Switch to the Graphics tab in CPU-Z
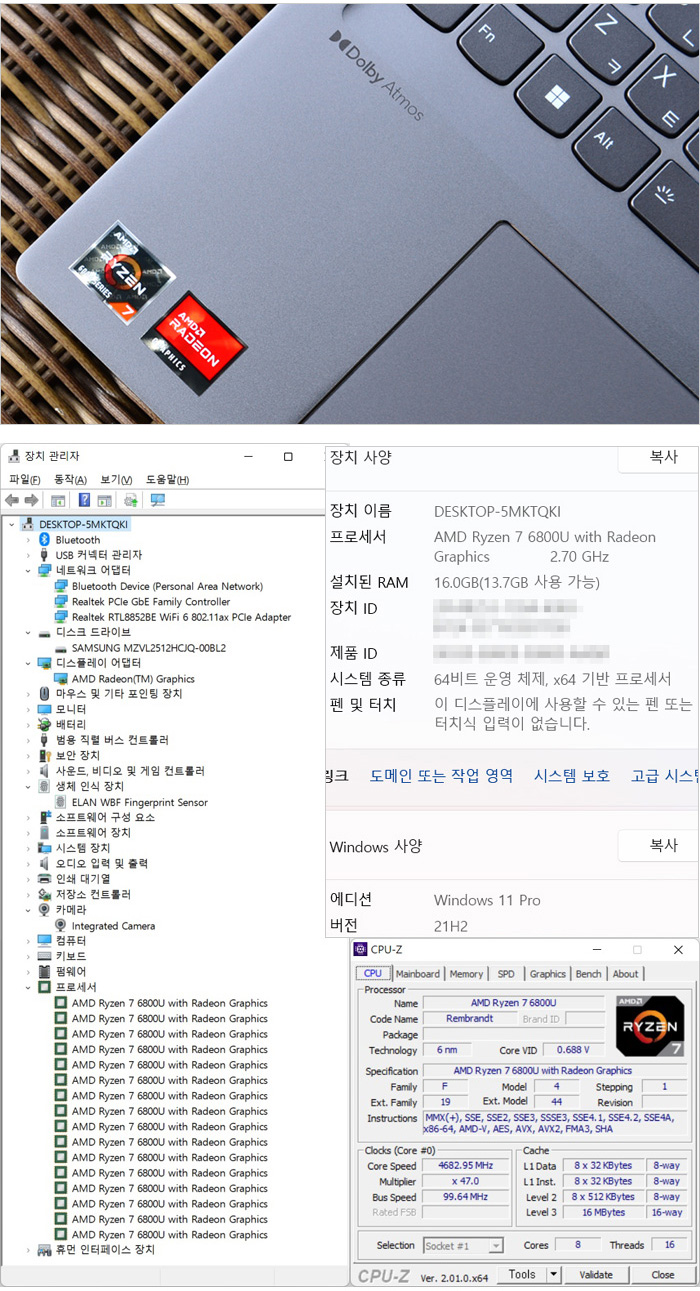This screenshot has height=1291, width=700. [547, 974]
